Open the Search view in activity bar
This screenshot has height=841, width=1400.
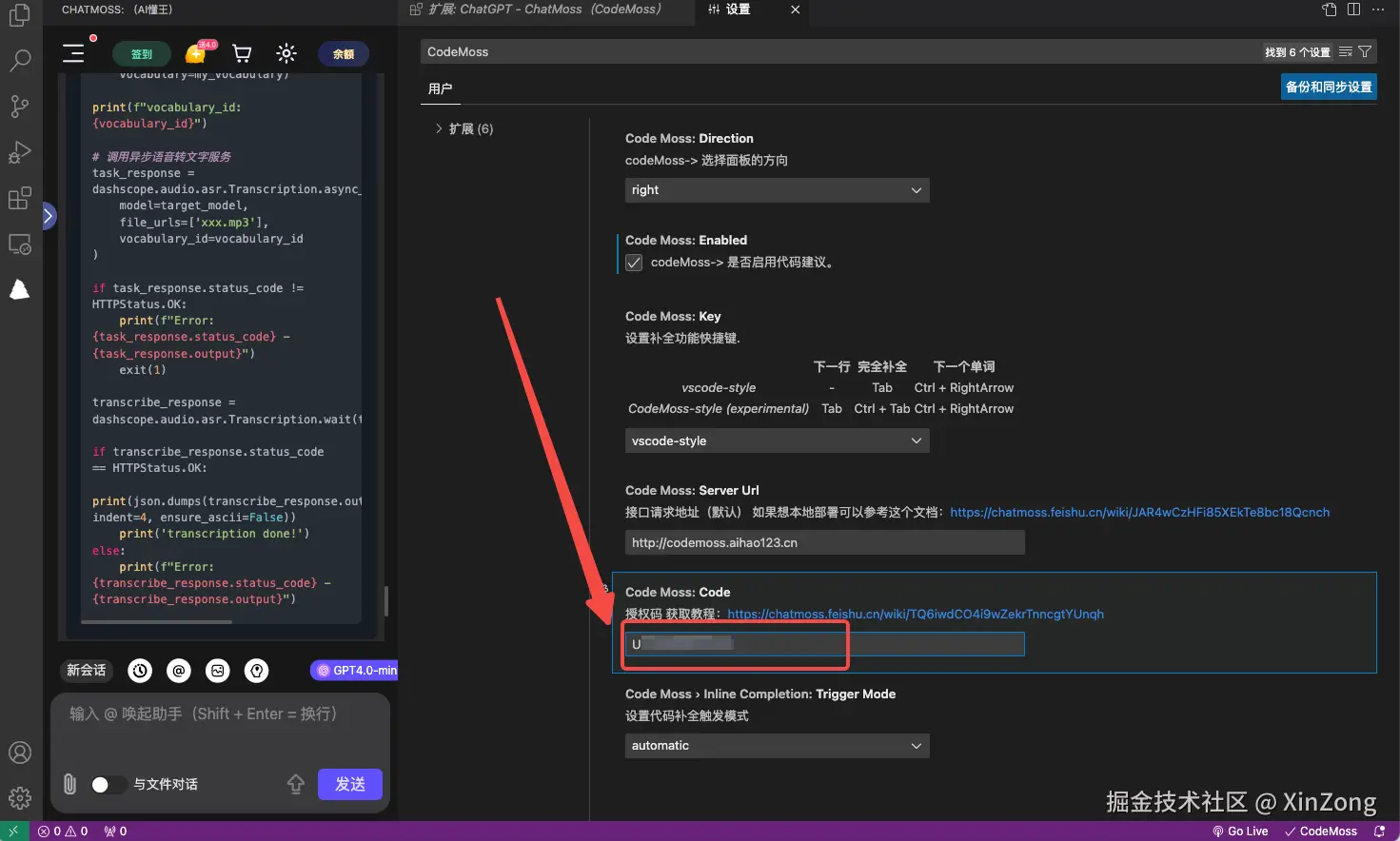pyautogui.click(x=19, y=61)
